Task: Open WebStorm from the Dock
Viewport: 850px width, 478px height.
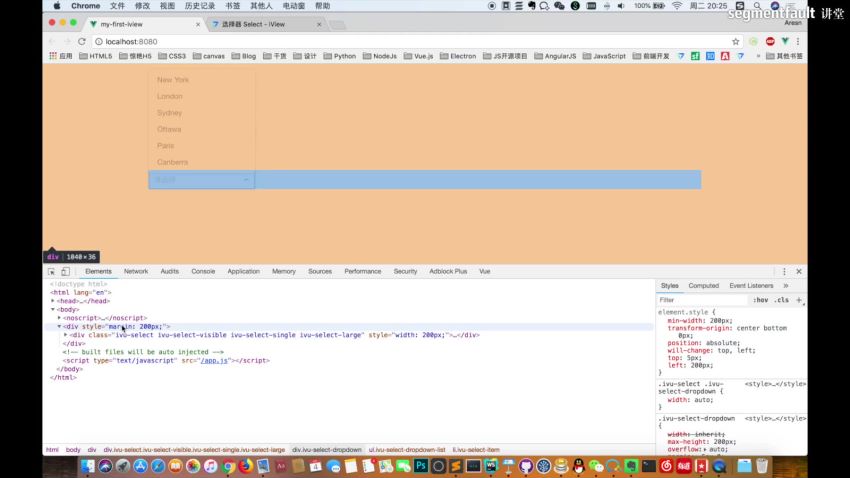Action: 491,466
